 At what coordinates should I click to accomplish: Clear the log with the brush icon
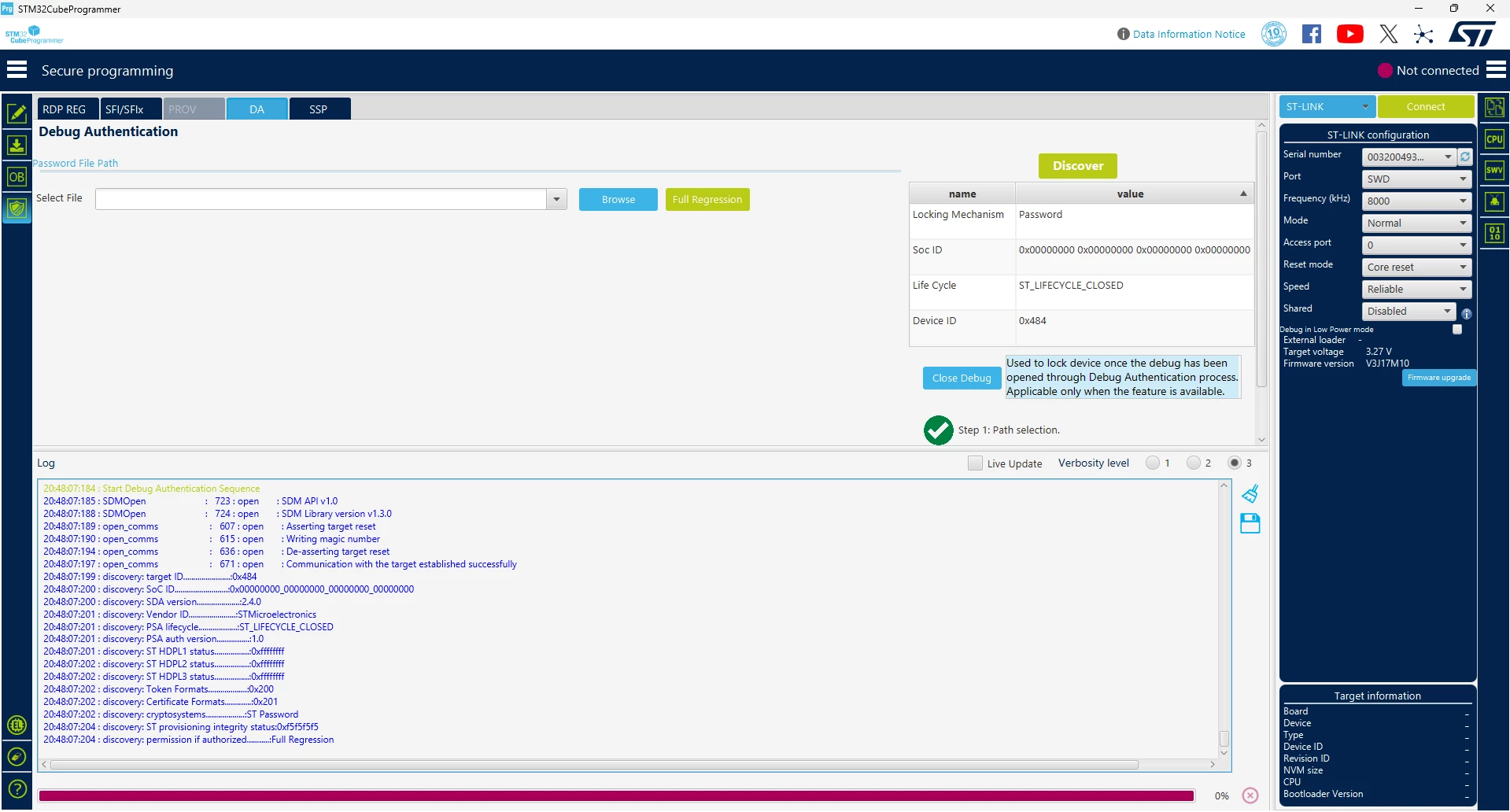coord(1250,493)
